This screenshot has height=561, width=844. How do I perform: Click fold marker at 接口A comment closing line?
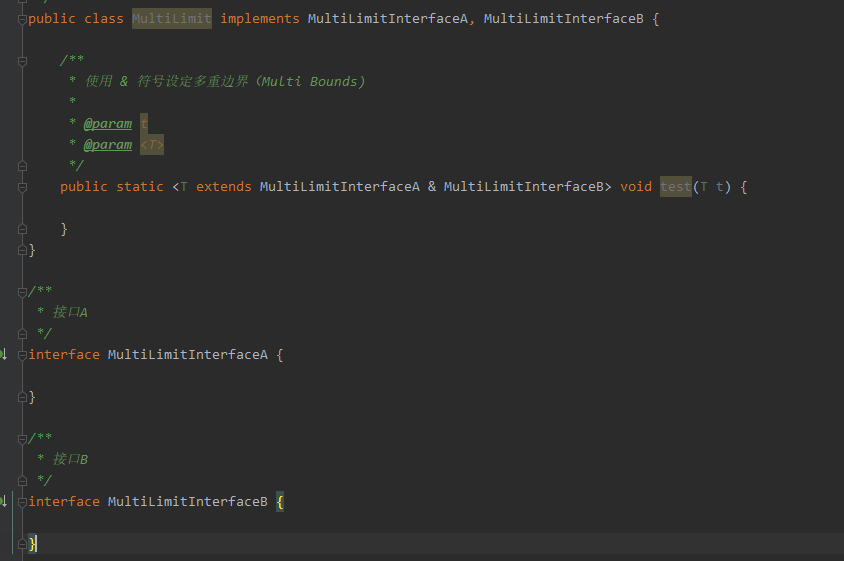(x=22, y=334)
